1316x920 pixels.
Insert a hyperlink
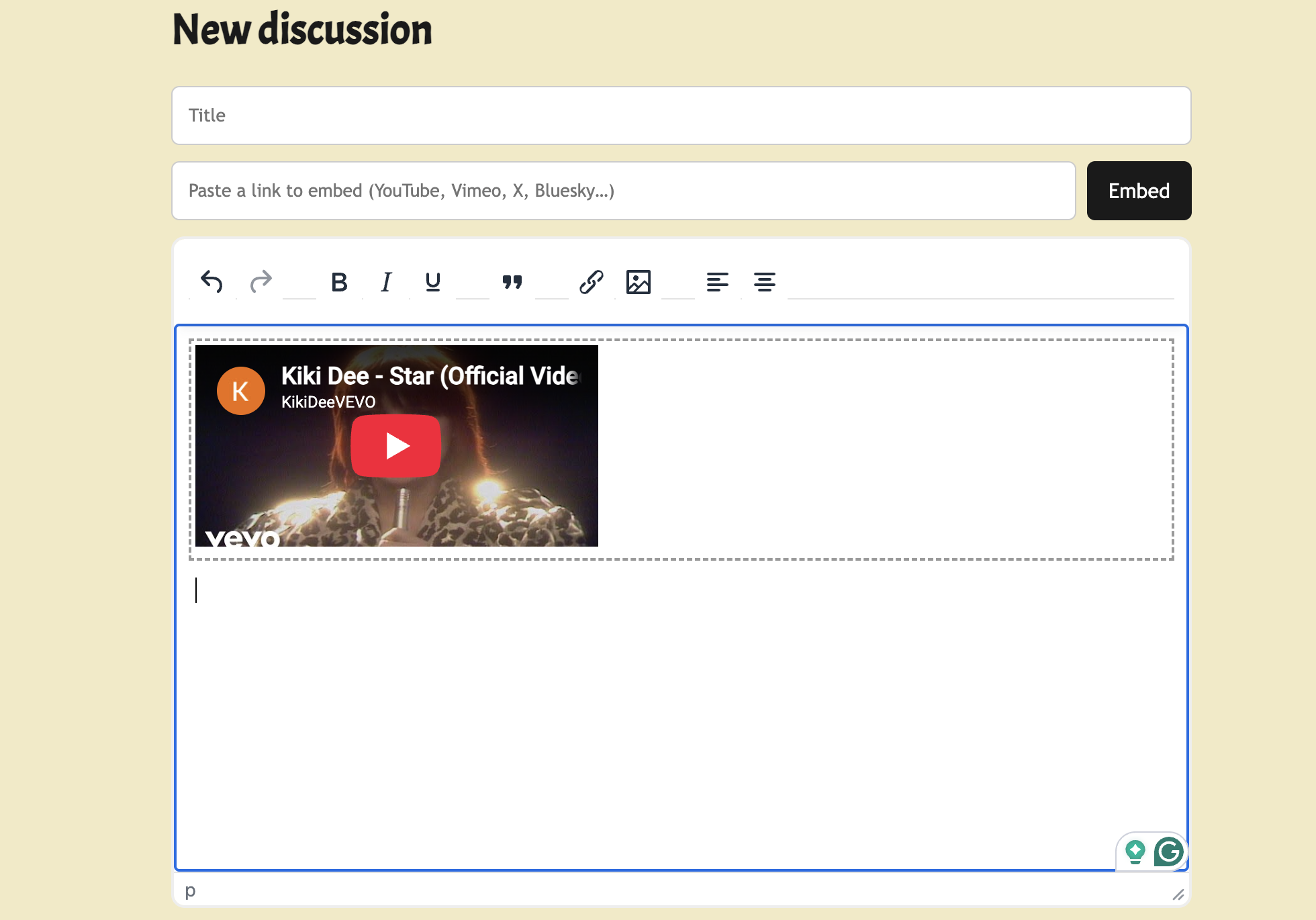(x=592, y=282)
